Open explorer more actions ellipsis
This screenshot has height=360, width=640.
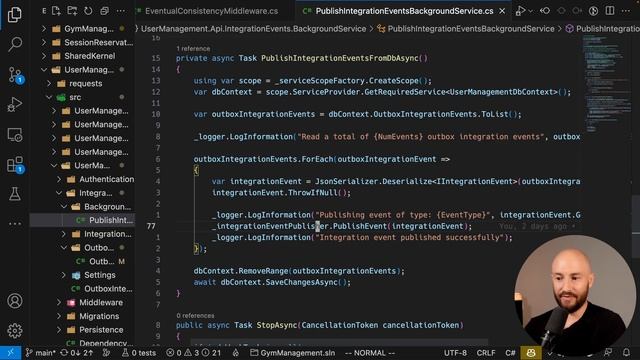121,11
